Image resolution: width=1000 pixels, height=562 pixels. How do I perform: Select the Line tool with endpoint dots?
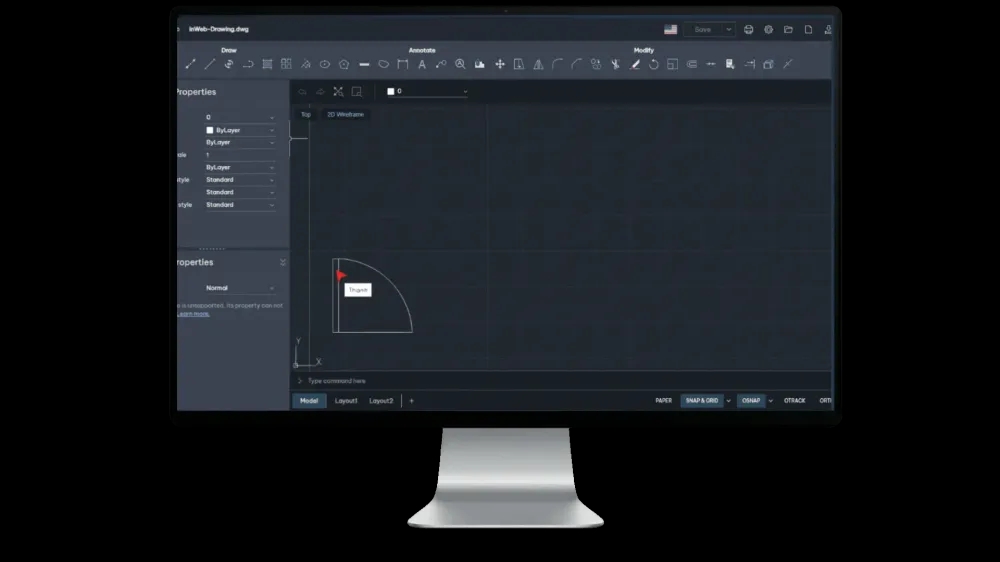click(190, 64)
